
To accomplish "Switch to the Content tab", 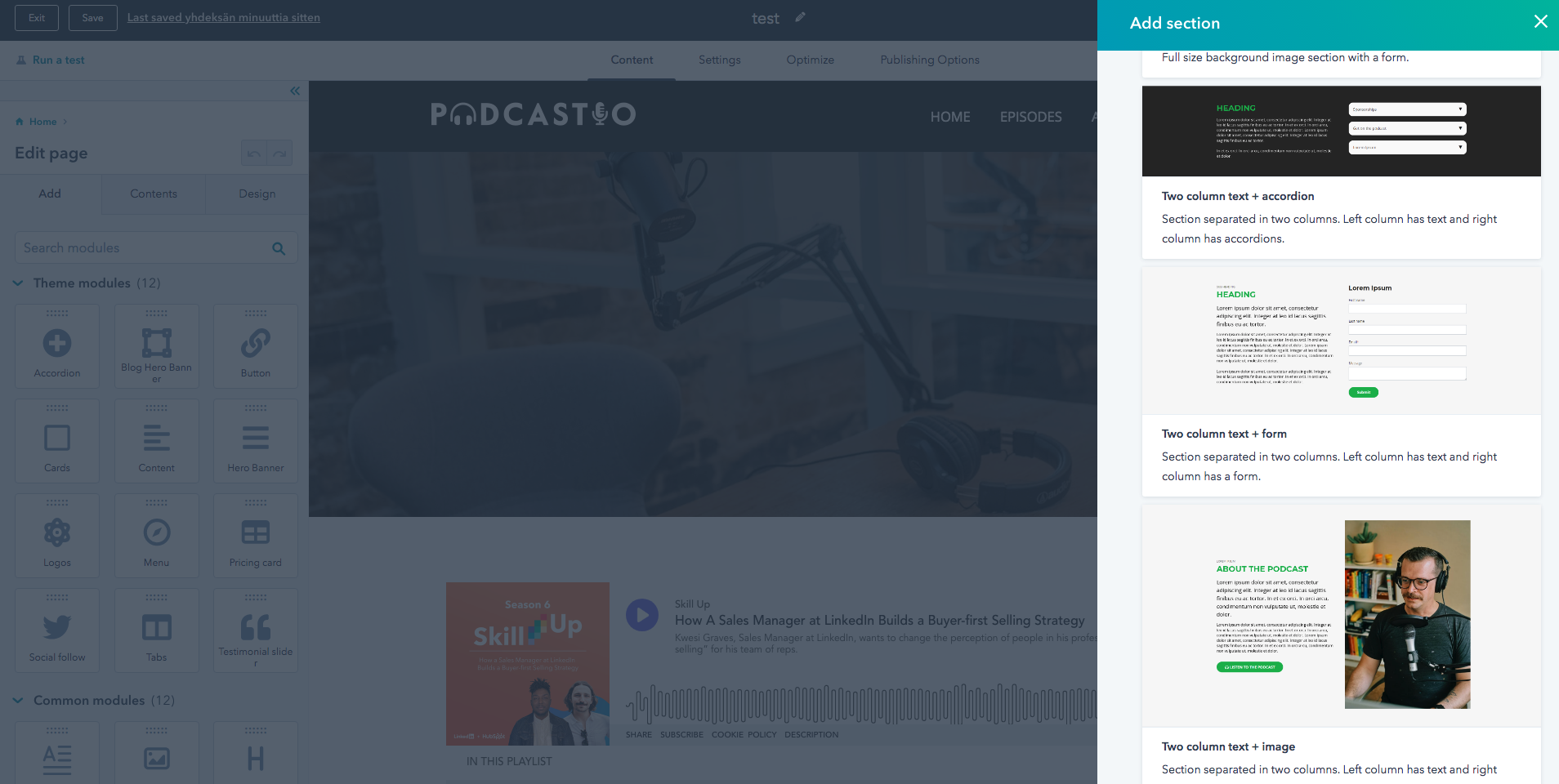I will click(632, 60).
